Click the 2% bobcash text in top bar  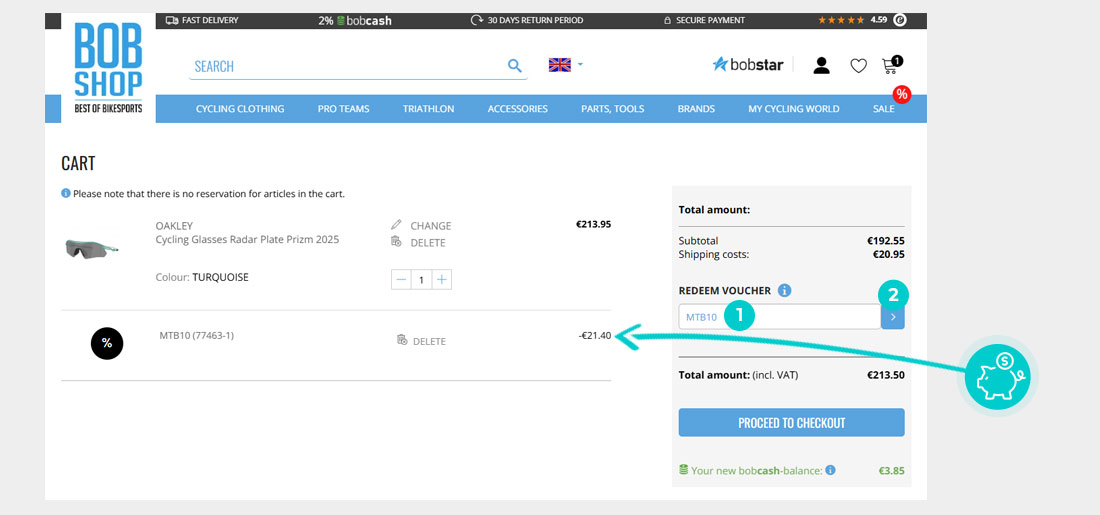coord(355,20)
